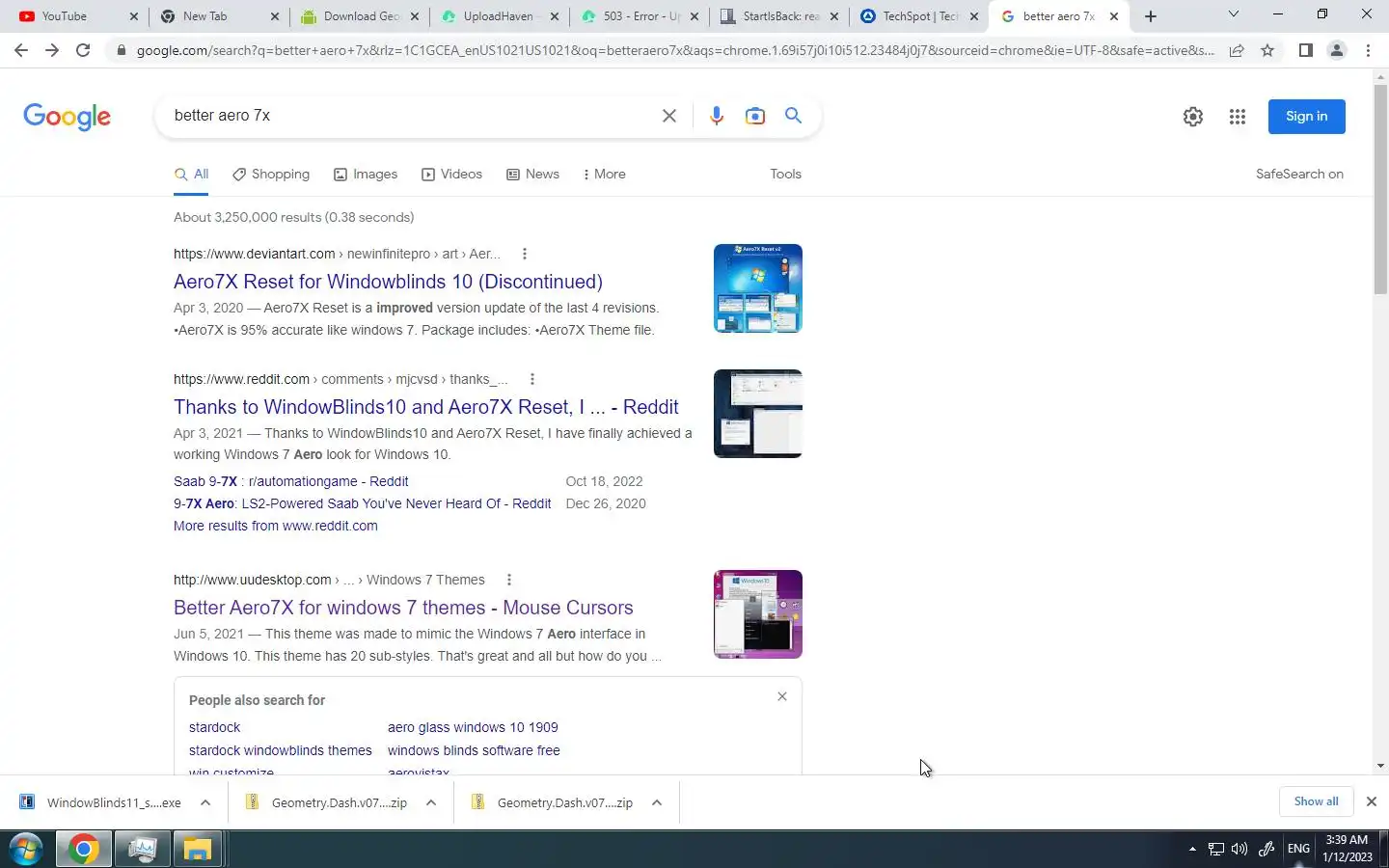Click the address bar URL
This screenshot has width=1389, height=868.
675,50
